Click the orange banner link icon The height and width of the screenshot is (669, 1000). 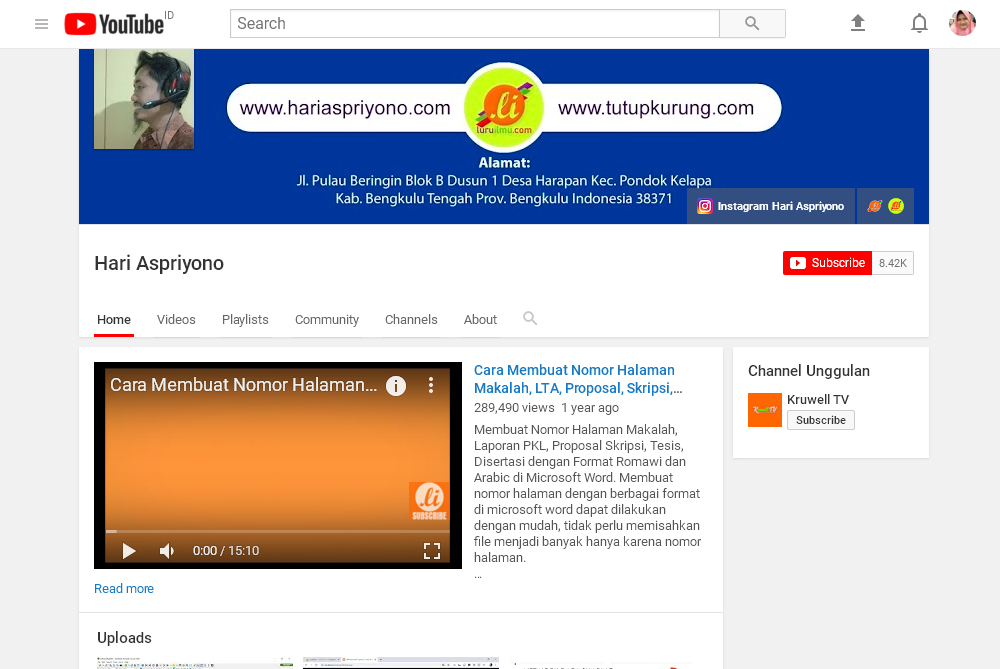[874, 206]
